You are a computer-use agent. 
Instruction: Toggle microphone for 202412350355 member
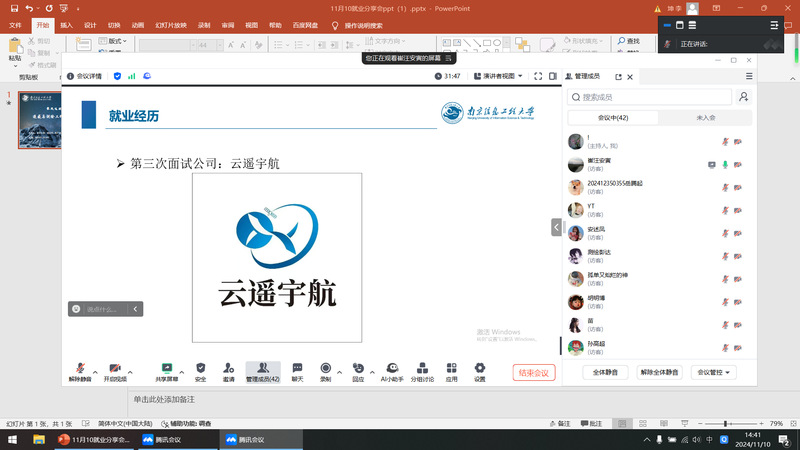pos(725,187)
